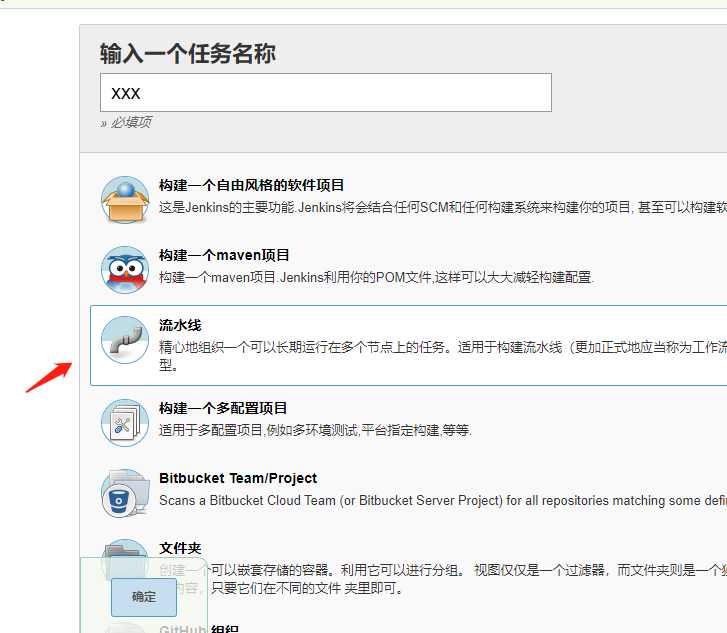The height and width of the screenshot is (633, 727).
Task: Click the freestyle project box icon
Action: point(125,200)
